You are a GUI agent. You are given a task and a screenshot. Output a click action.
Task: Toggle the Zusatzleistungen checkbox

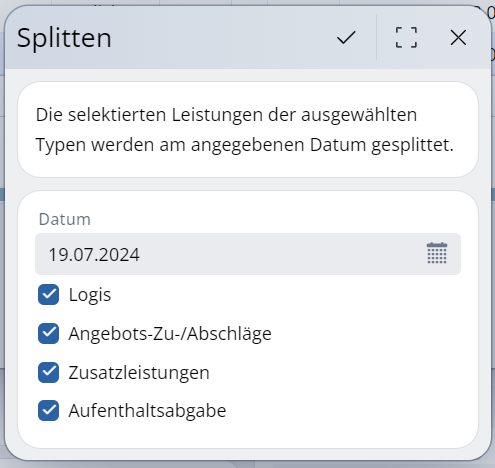pos(48,372)
